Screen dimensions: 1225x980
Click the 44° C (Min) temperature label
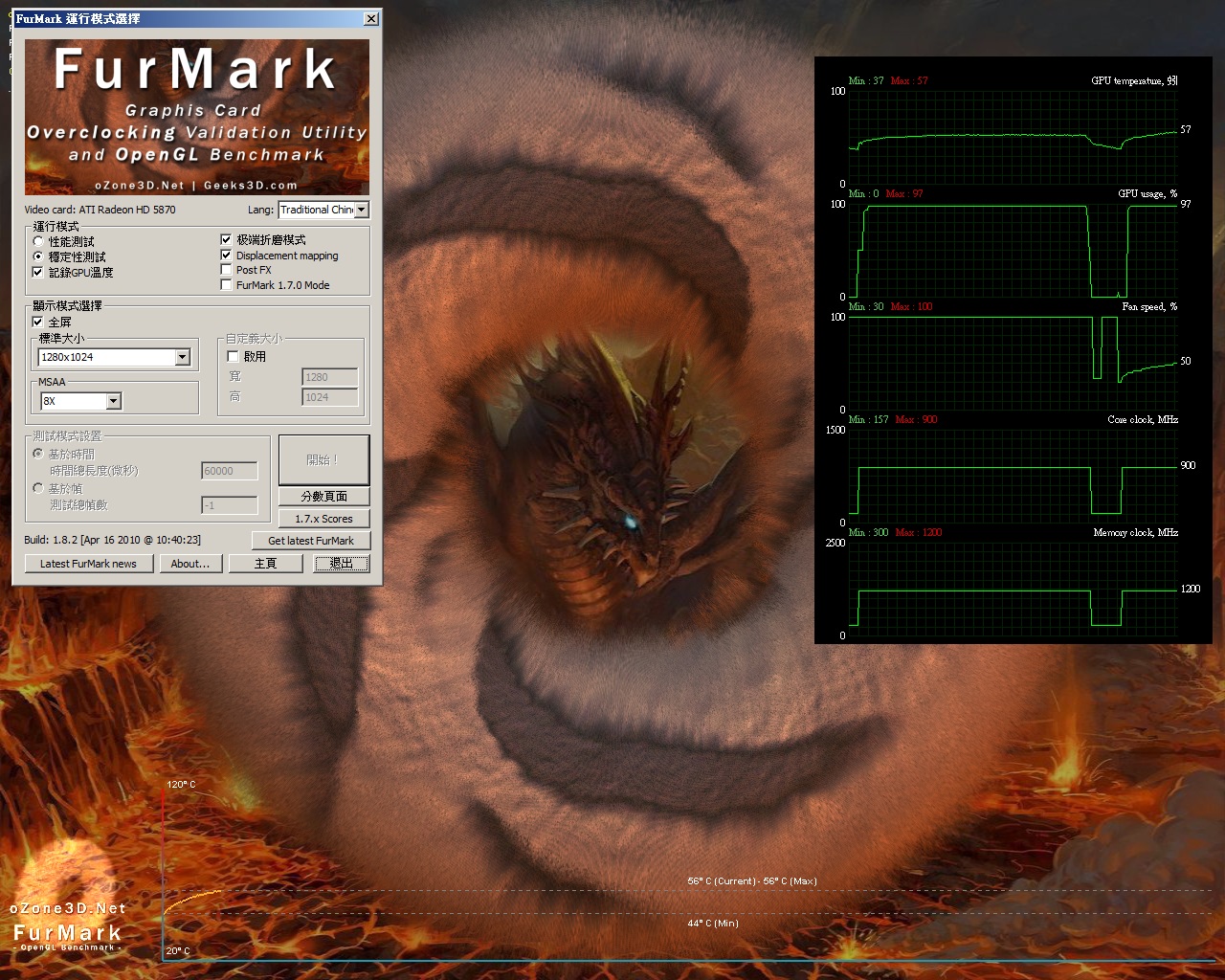click(x=713, y=924)
